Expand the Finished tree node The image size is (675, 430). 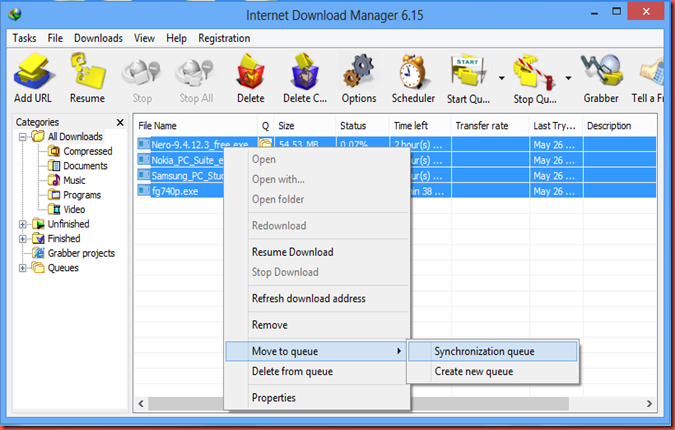(x=23, y=239)
